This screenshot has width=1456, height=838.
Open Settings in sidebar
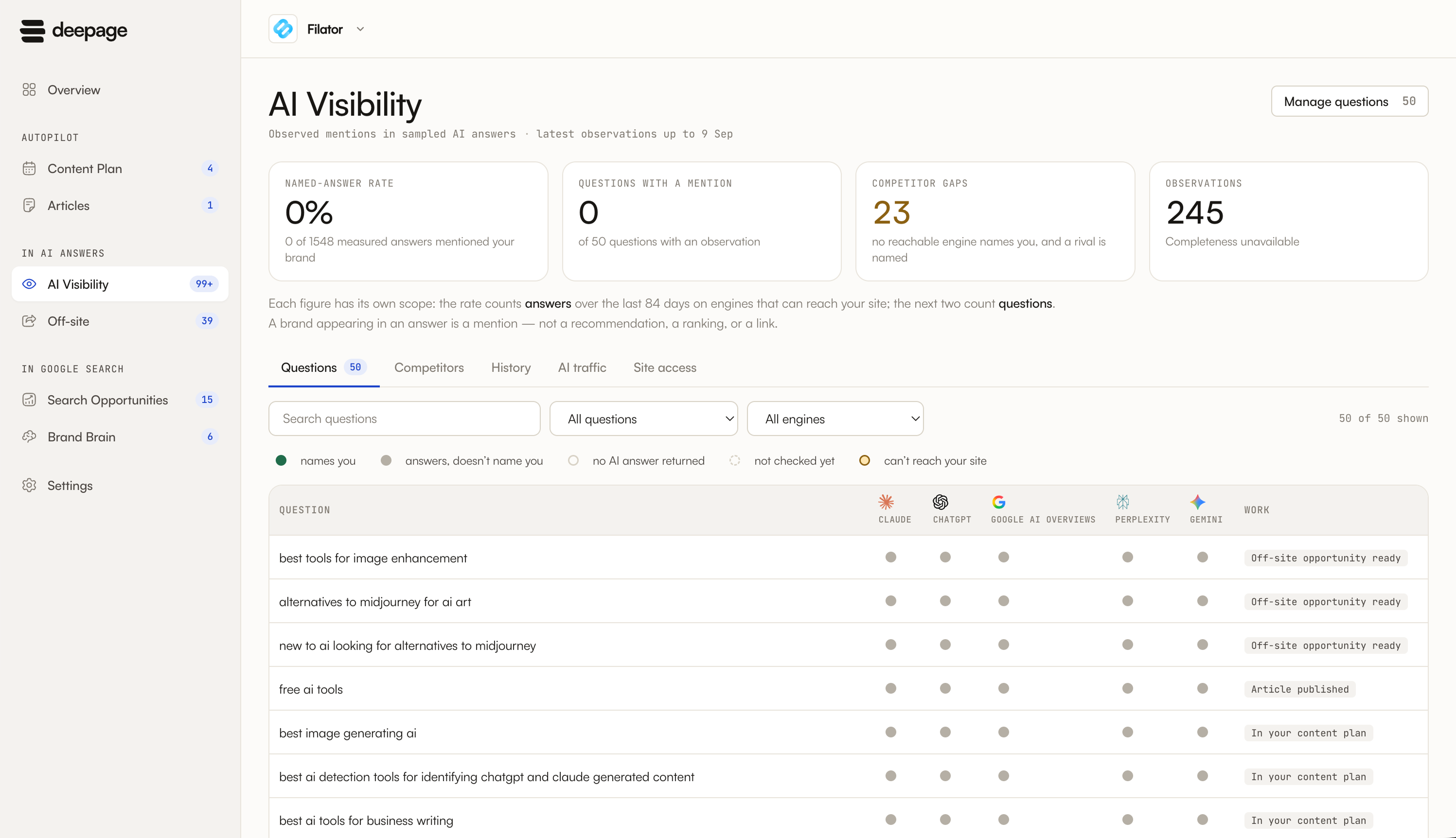click(x=120, y=485)
